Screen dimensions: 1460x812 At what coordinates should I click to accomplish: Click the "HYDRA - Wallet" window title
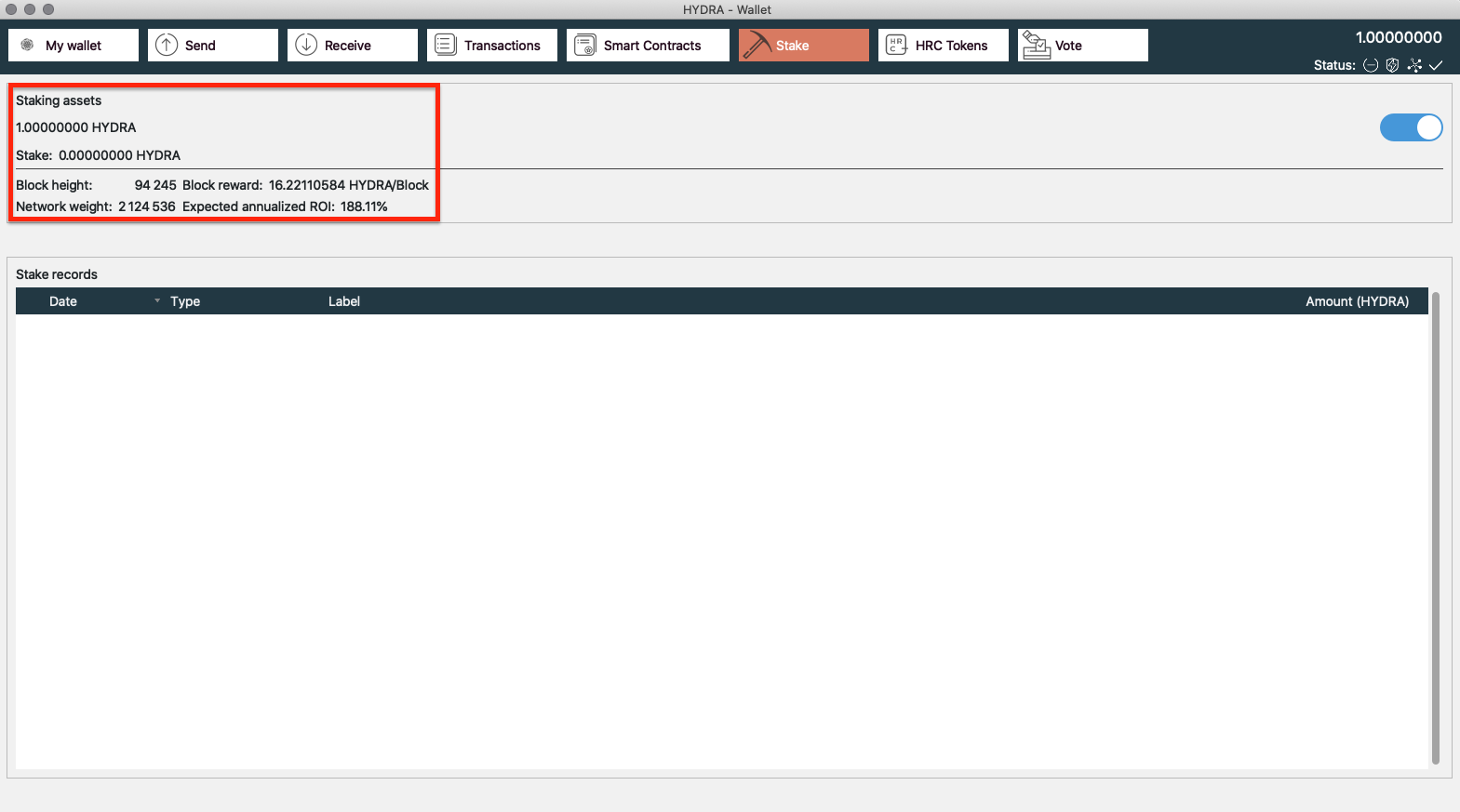728,9
